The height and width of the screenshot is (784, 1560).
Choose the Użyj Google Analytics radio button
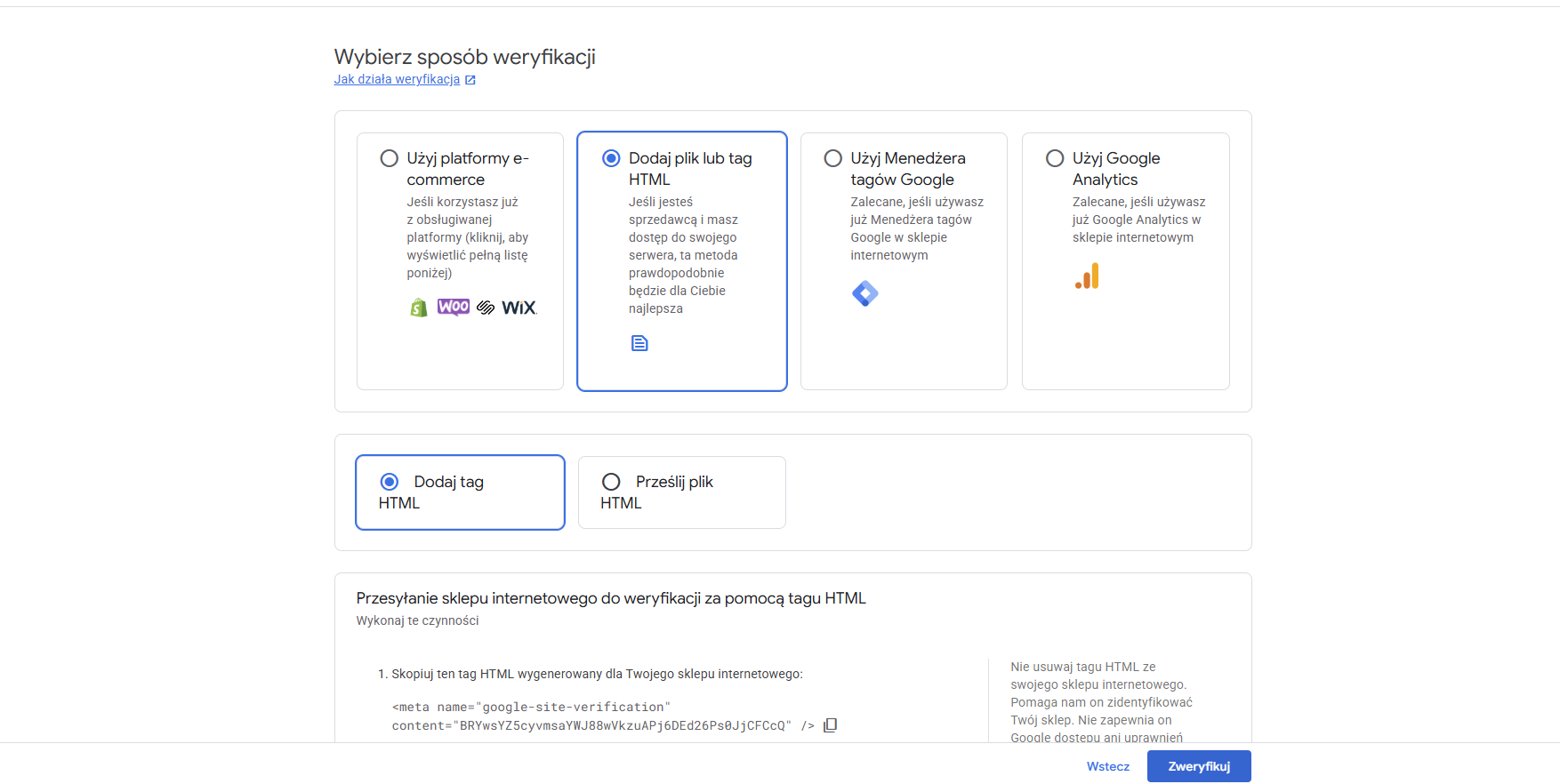(x=1055, y=158)
